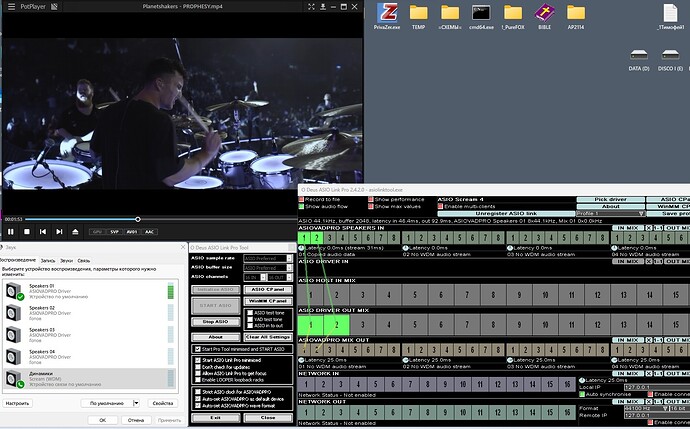Pause the video in PotPlayer
Viewport: 690px width, 429px height.
(x=11, y=231)
